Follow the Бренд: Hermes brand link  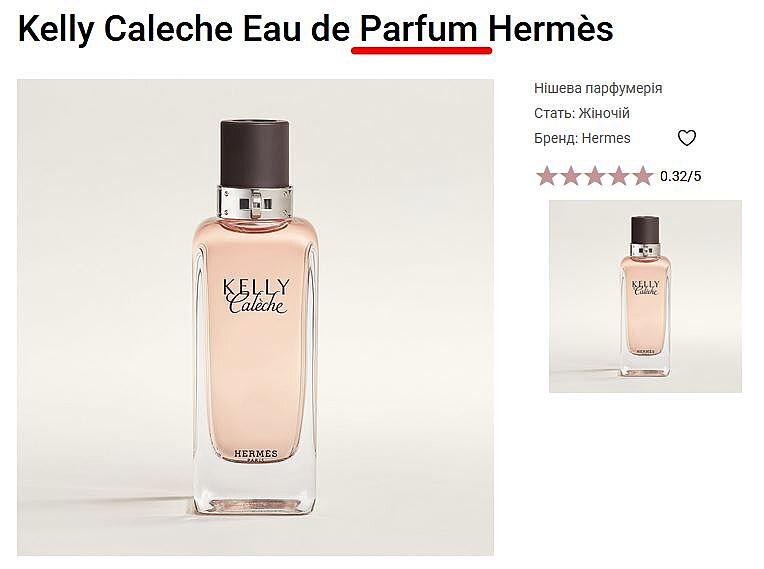tap(582, 138)
